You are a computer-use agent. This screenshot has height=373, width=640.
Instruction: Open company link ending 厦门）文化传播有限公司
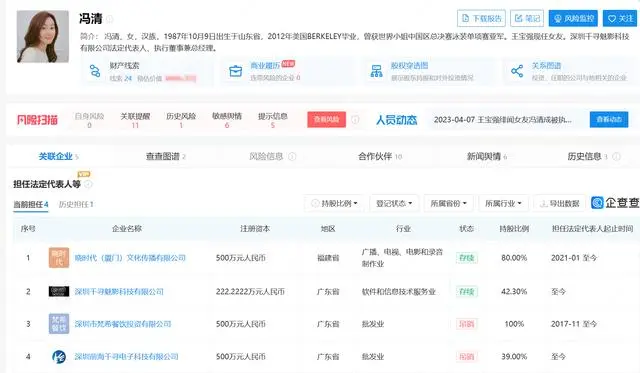point(130,258)
